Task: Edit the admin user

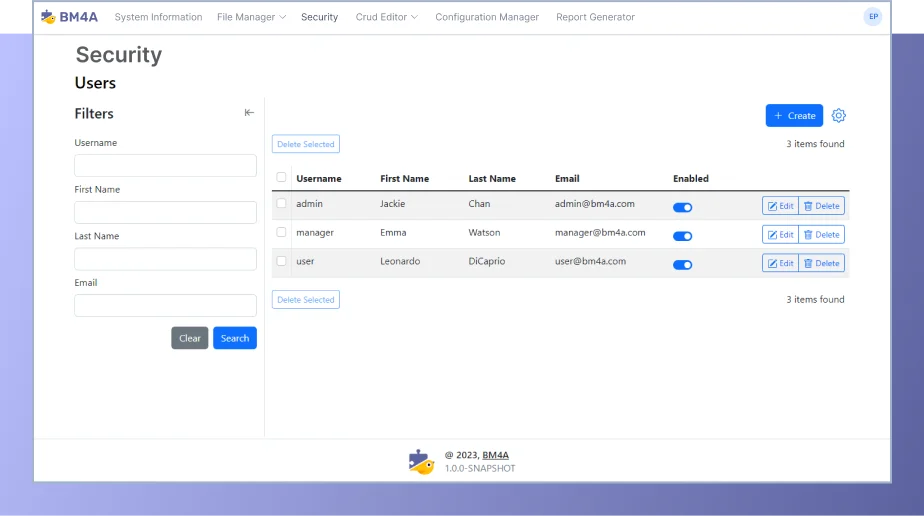Action: (780, 206)
